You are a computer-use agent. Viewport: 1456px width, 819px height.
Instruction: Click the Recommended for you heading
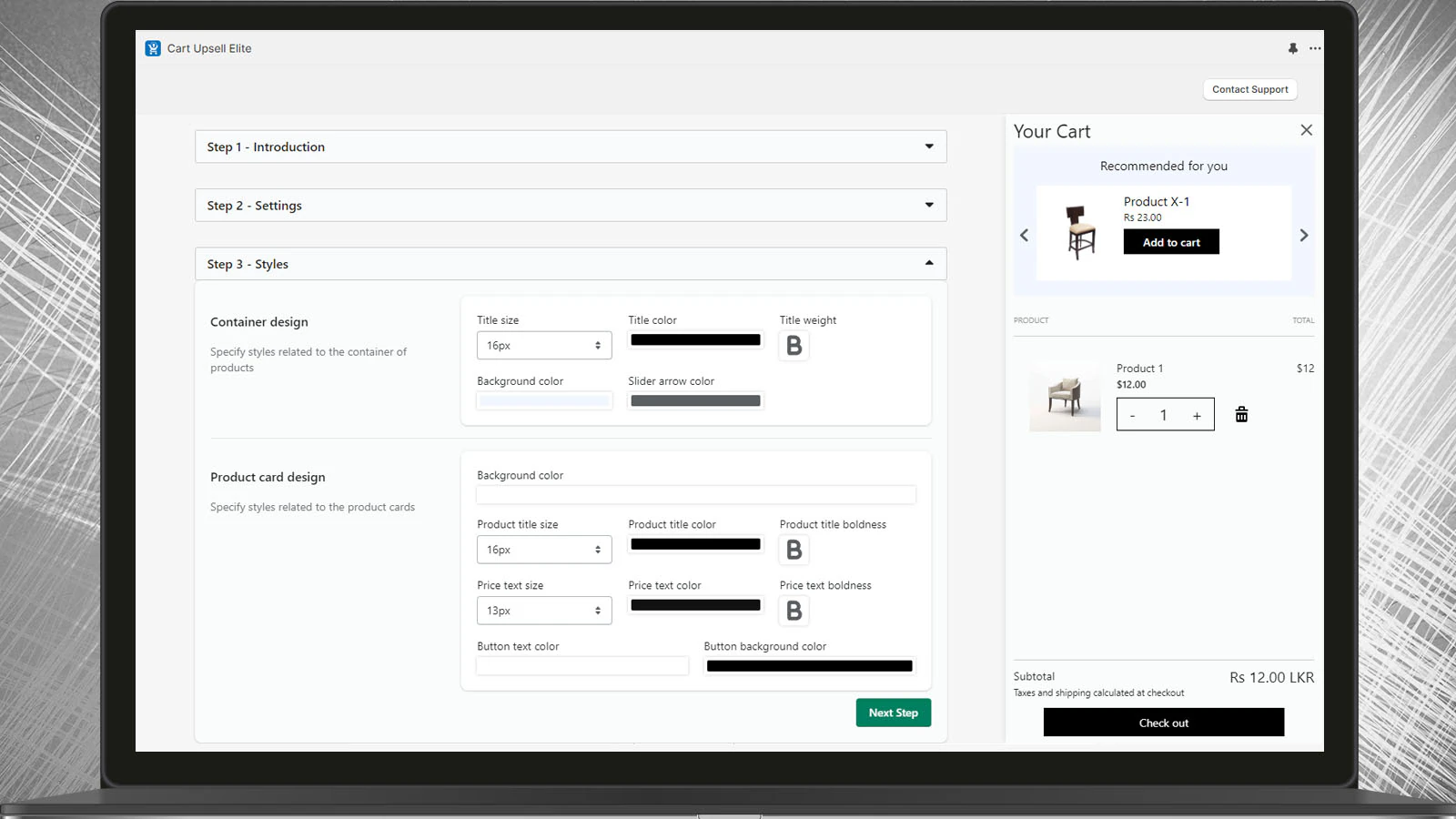(x=1163, y=166)
